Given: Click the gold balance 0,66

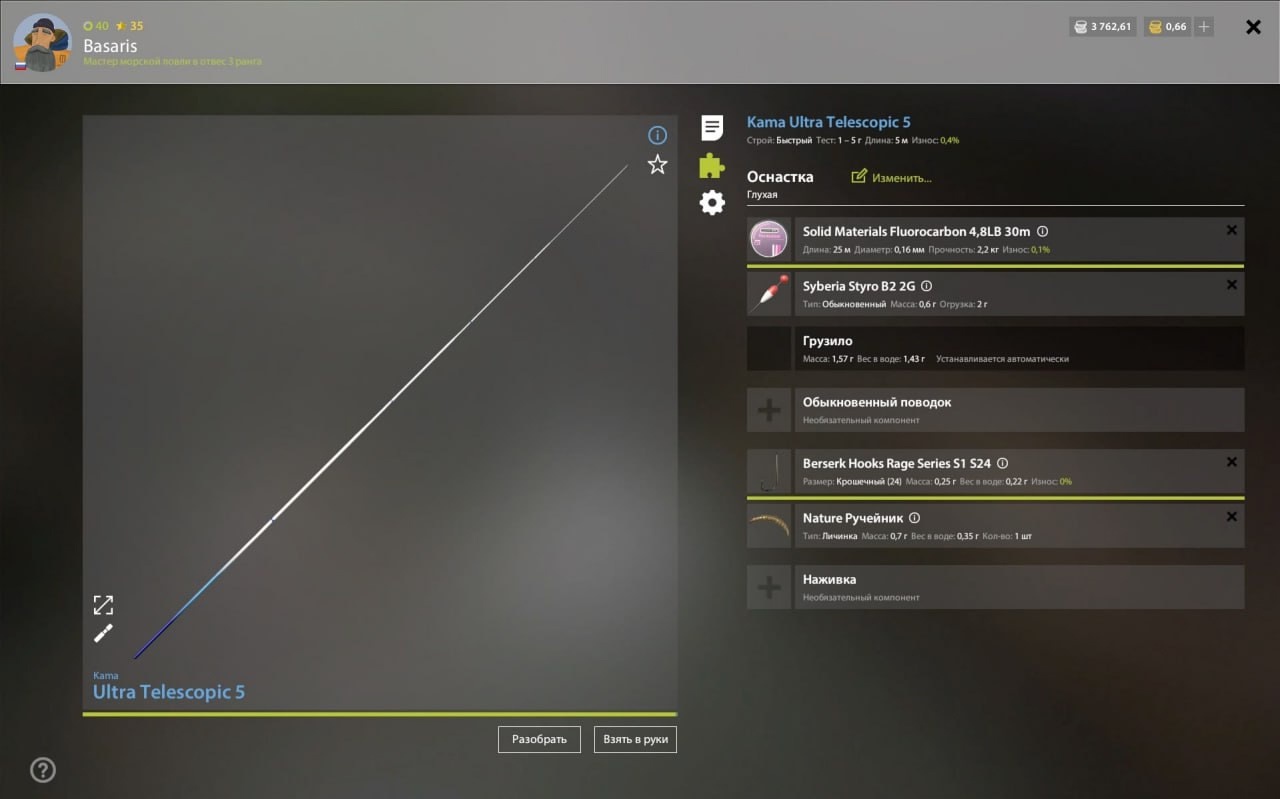Looking at the screenshot, I should tap(1167, 27).
